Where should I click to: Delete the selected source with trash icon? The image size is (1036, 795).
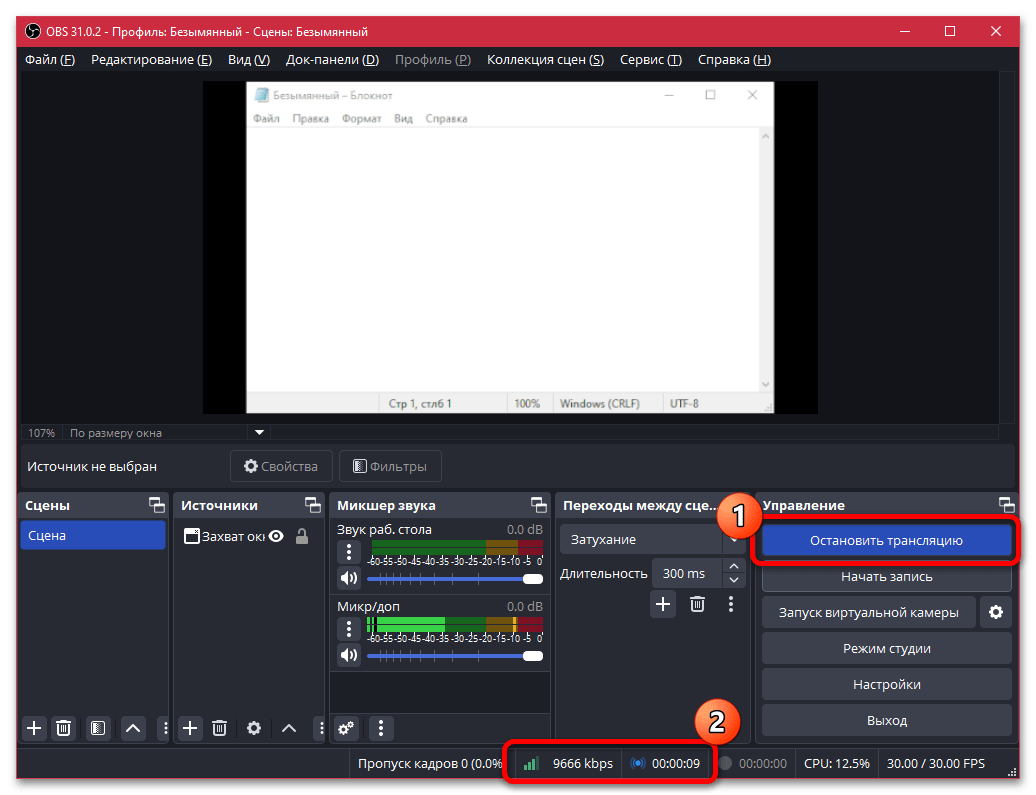[219, 728]
